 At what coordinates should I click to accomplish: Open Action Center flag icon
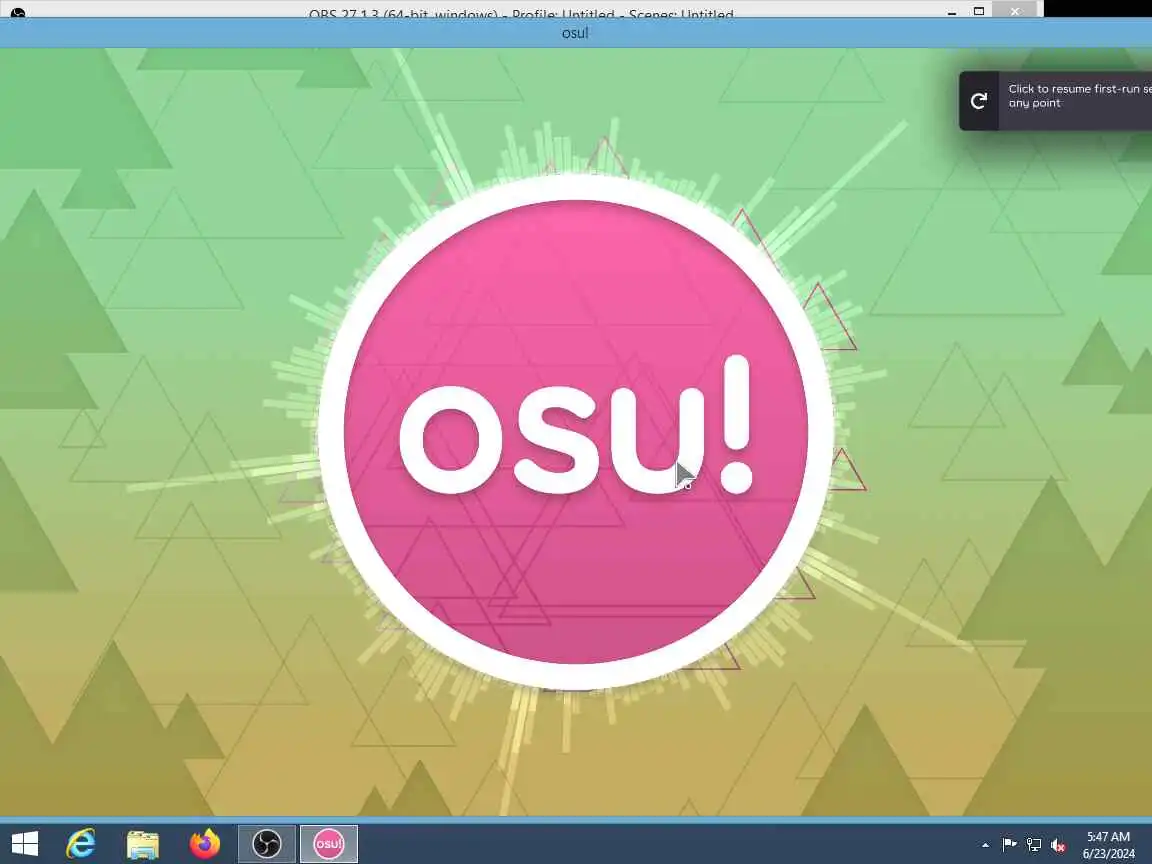click(1009, 845)
